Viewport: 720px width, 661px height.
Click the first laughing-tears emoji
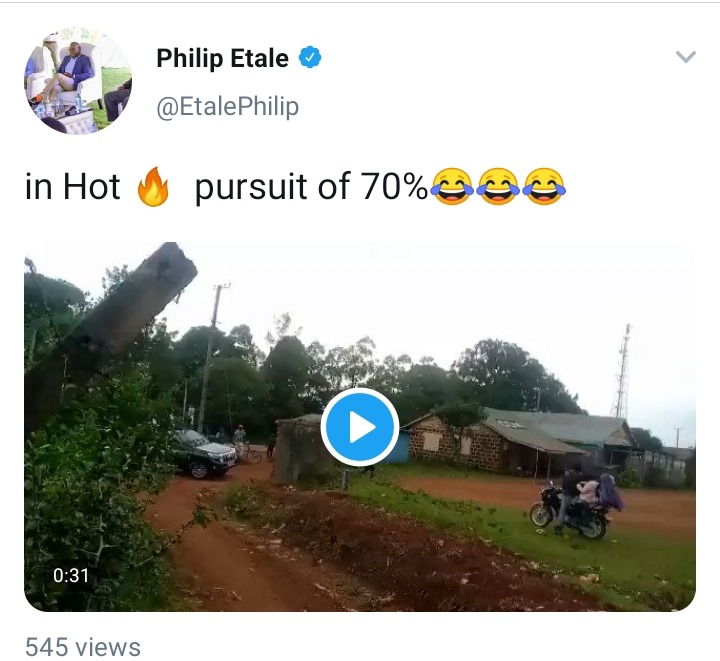pos(452,186)
